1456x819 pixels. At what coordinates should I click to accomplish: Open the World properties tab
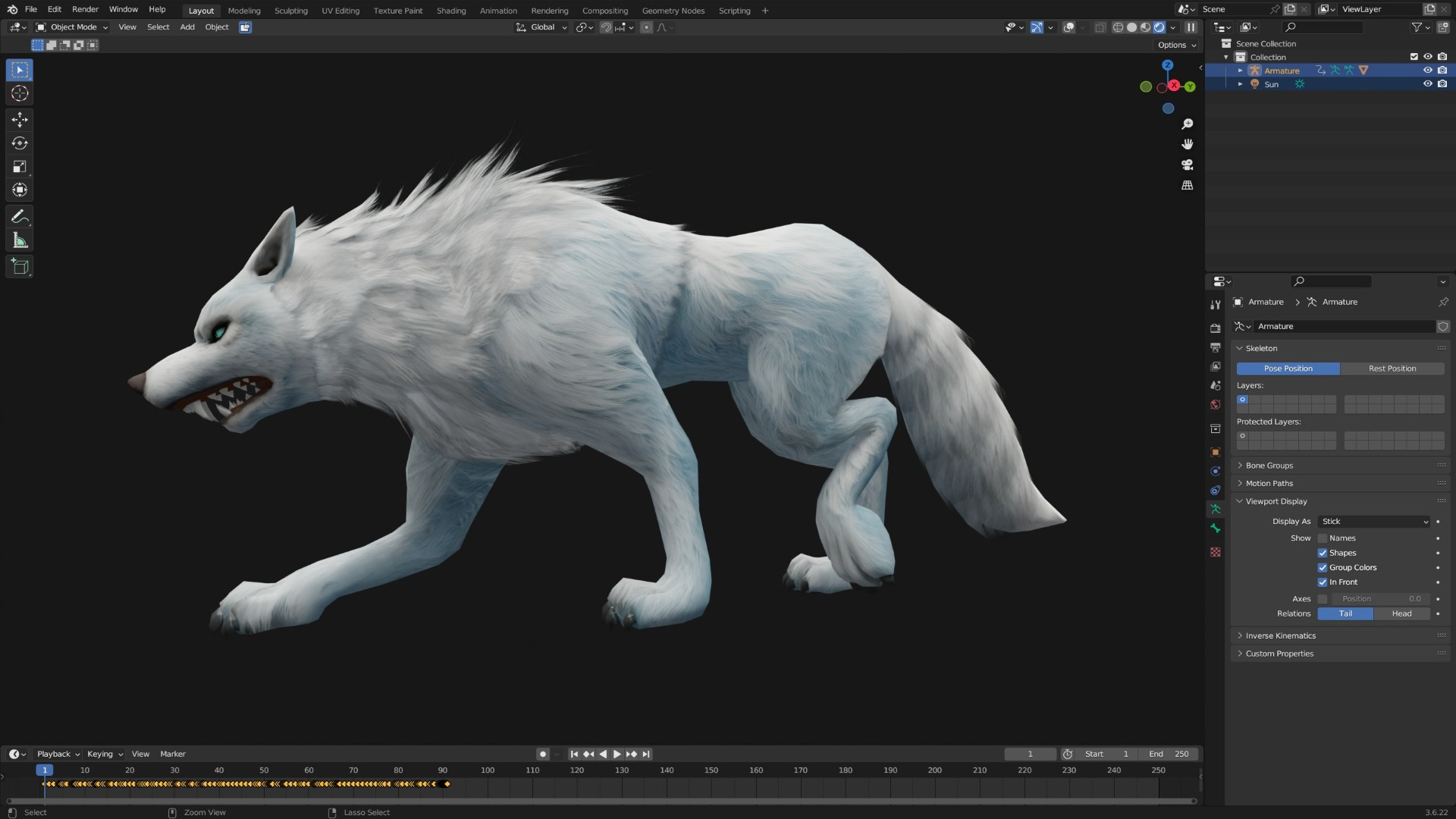pos(1216,404)
